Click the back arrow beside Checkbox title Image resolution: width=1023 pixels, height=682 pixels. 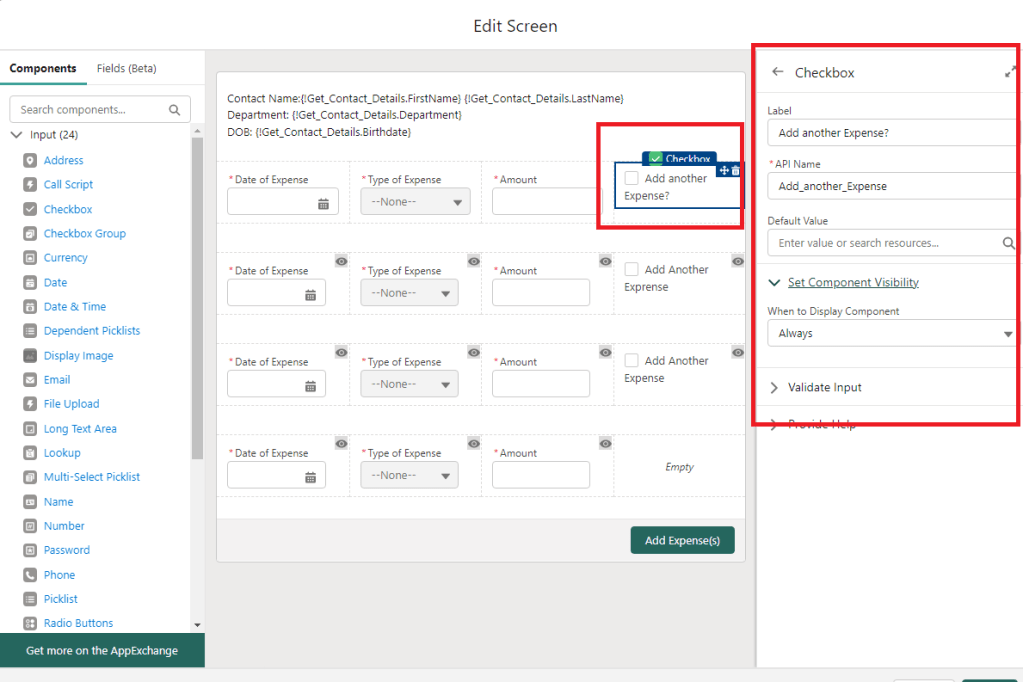778,72
